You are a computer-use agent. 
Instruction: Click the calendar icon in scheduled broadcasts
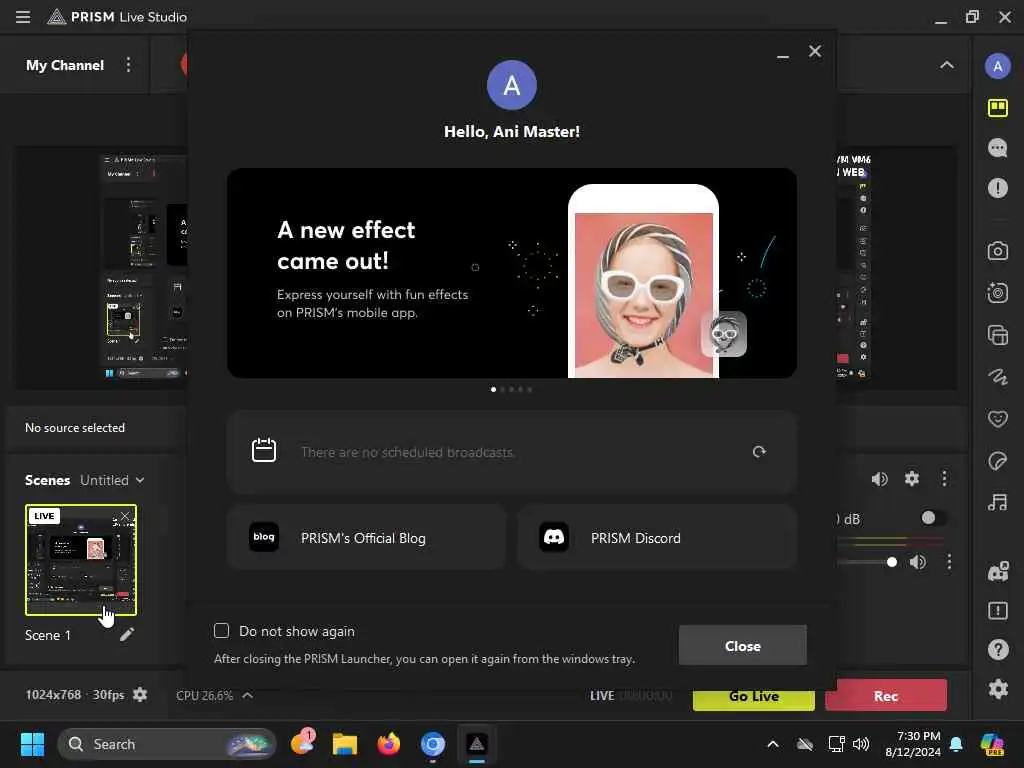(264, 450)
